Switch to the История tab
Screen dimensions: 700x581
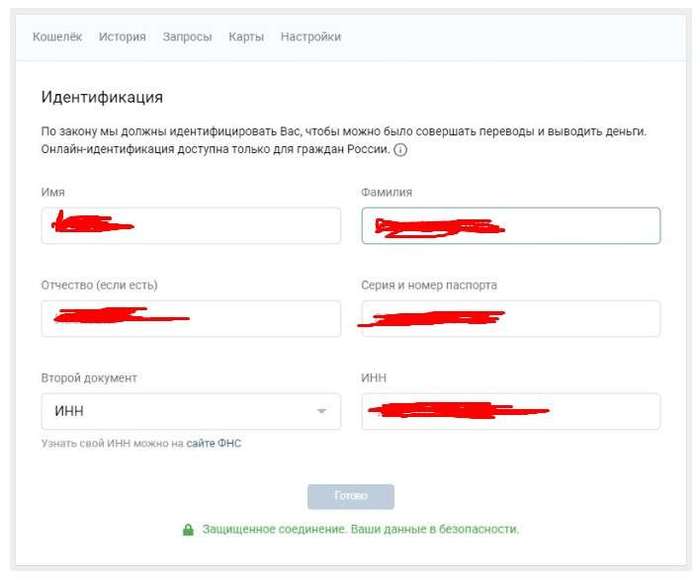click(x=122, y=37)
